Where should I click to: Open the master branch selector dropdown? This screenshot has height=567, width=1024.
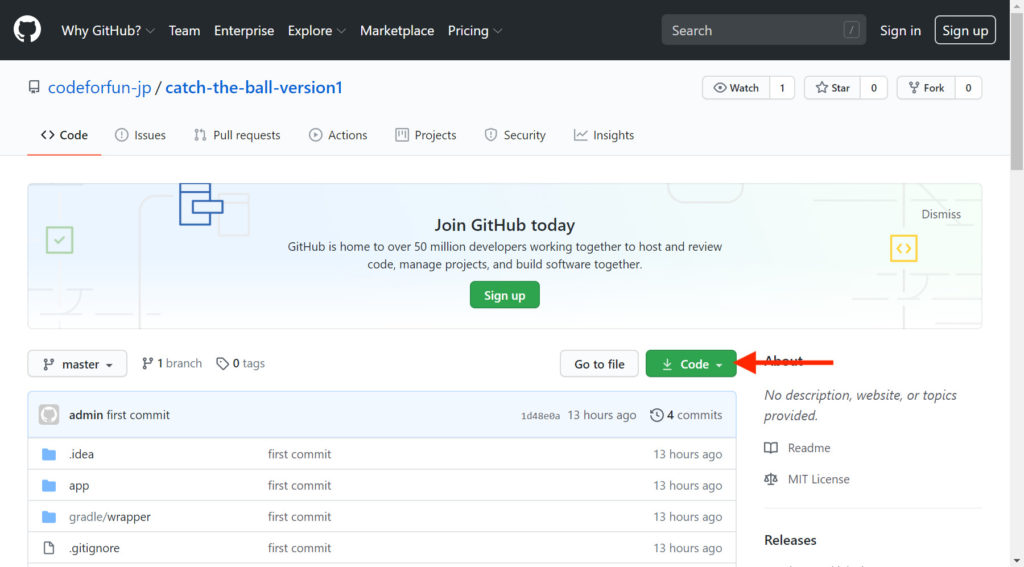(x=77, y=364)
